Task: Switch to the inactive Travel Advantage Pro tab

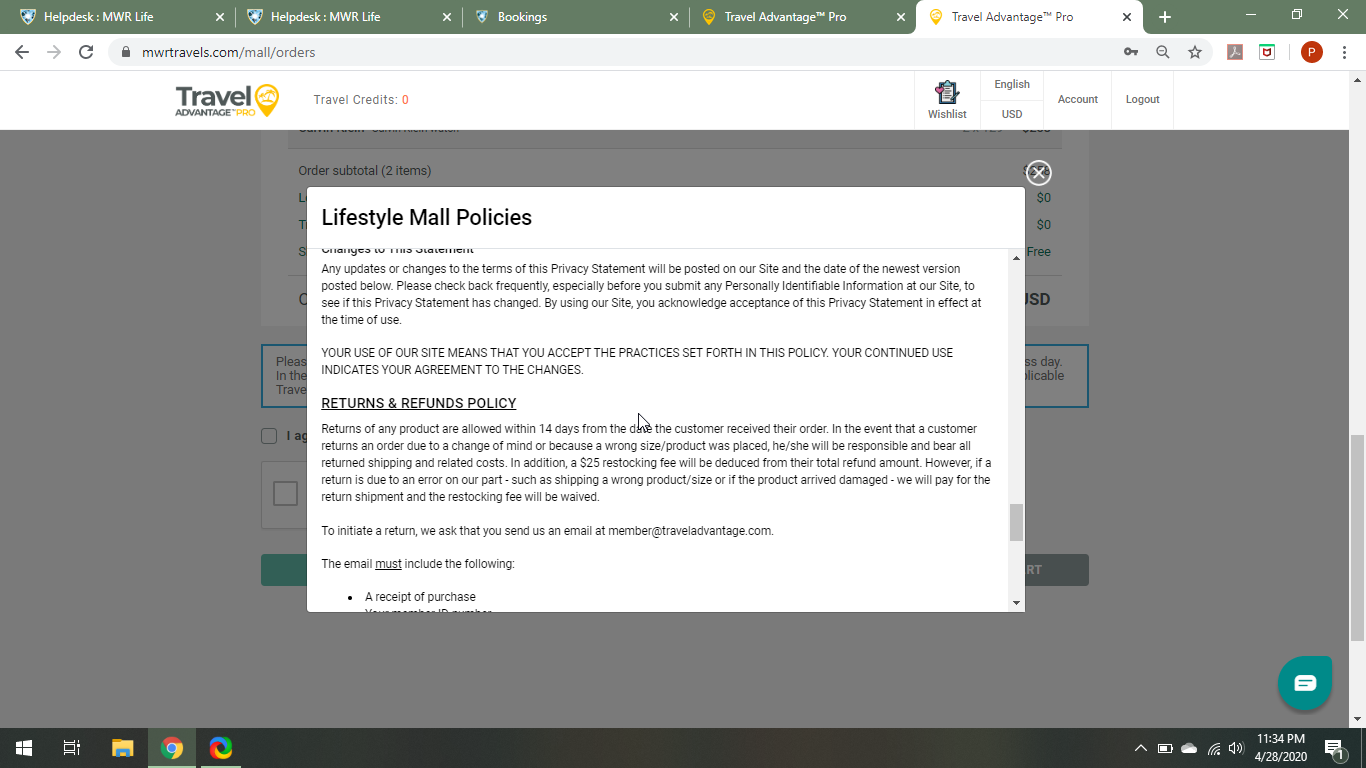Action: coord(802,17)
